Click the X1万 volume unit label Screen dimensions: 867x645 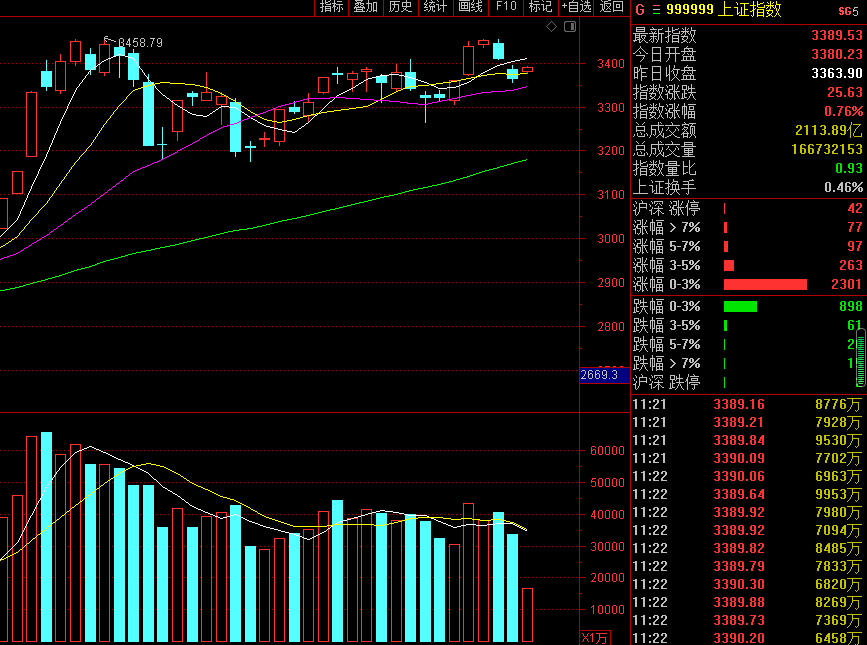pos(595,638)
